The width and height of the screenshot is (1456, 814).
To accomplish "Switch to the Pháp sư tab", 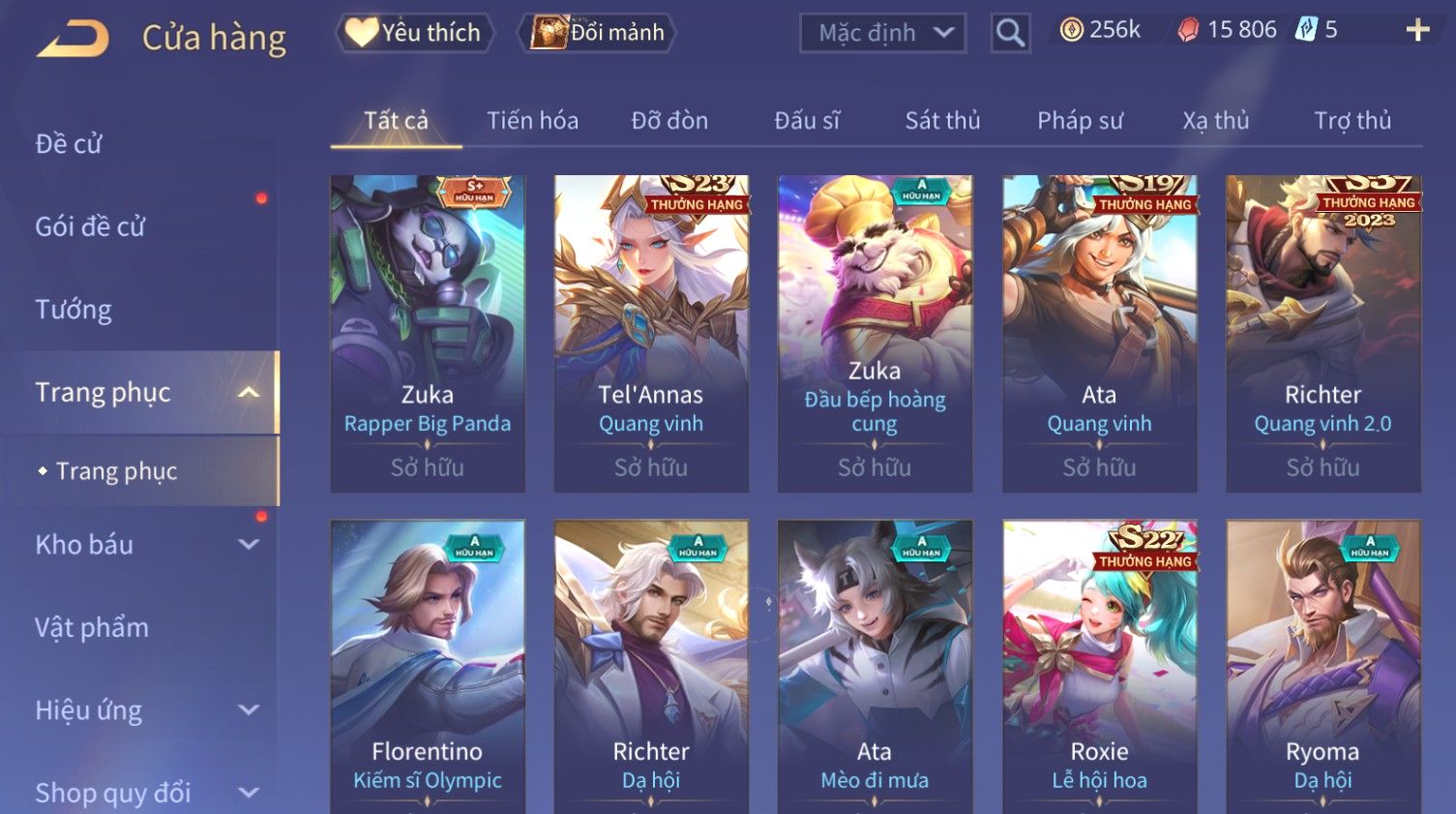I will click(1080, 121).
